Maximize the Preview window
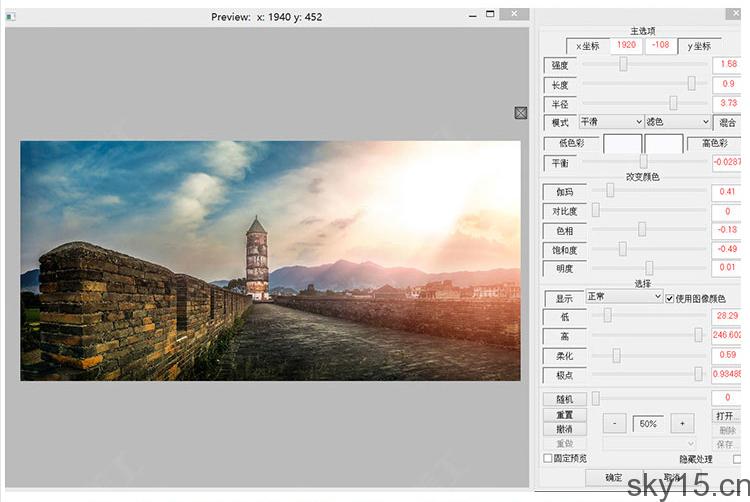Screen dimensions: 750x502 [x=490, y=14]
